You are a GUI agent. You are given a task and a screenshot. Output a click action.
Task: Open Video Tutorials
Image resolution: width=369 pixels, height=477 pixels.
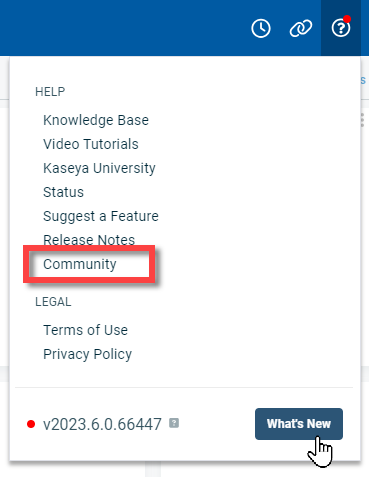tap(91, 144)
